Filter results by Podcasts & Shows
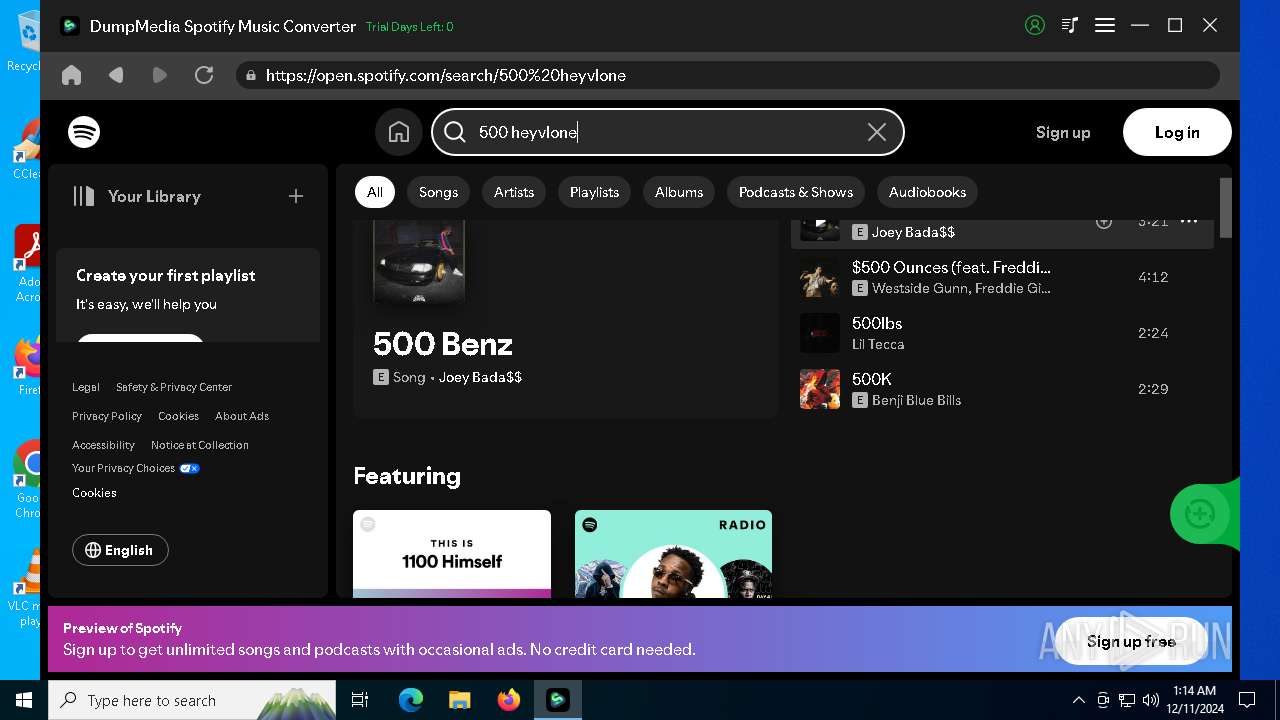 [796, 192]
